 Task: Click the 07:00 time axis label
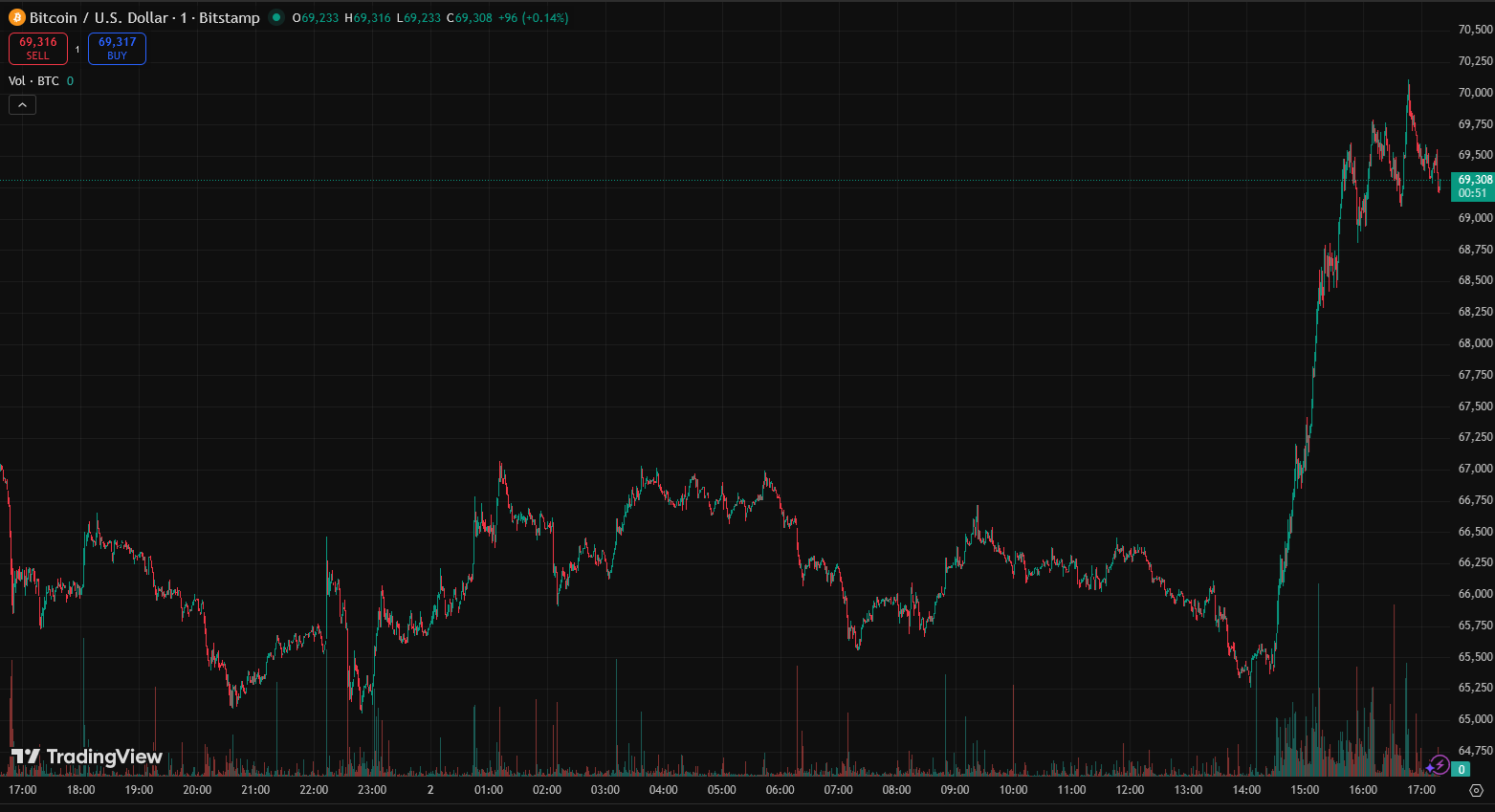pyautogui.click(x=839, y=790)
